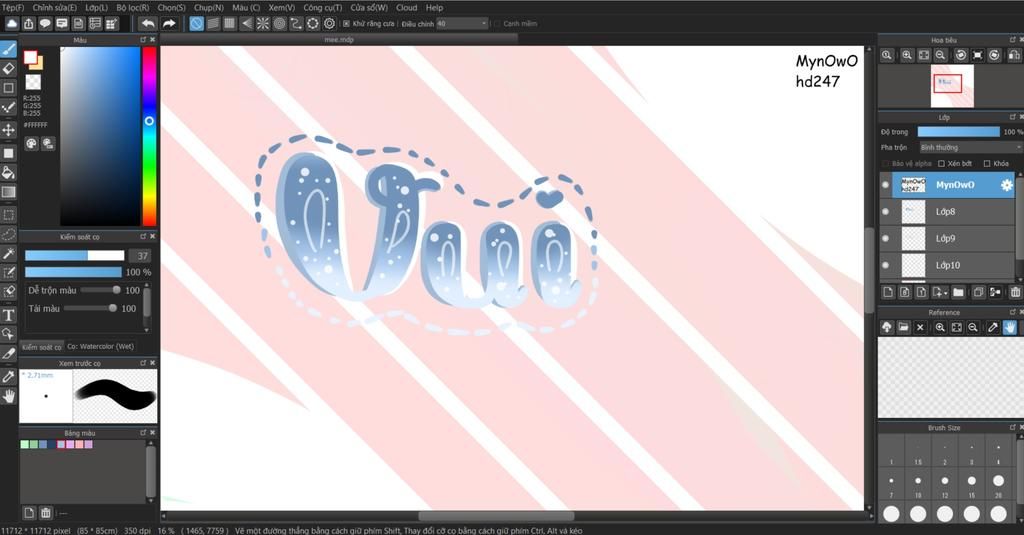1024x535 pixels.
Task: Open the Chỉnh sửa(E) menu
Action: [54, 8]
